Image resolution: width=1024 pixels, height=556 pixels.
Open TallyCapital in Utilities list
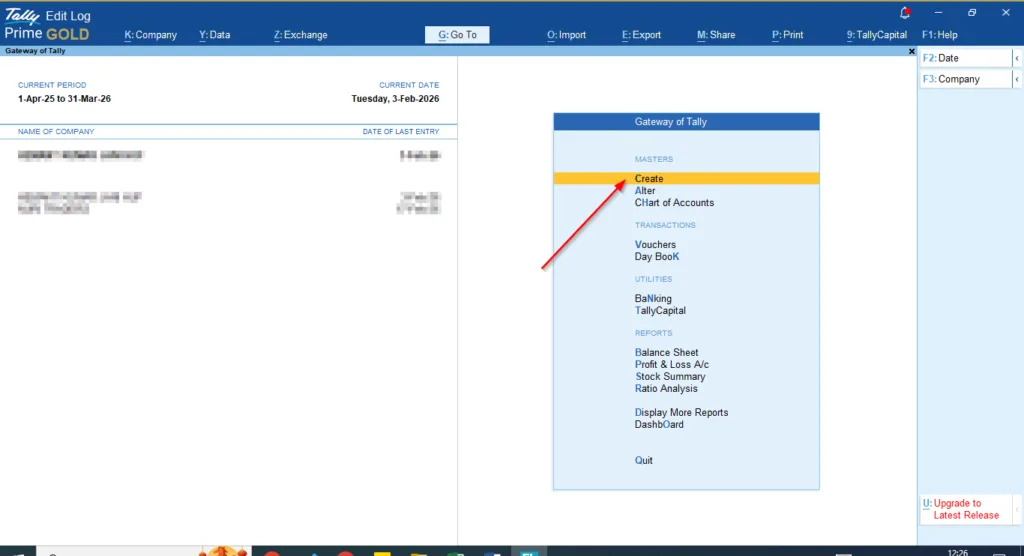660,310
